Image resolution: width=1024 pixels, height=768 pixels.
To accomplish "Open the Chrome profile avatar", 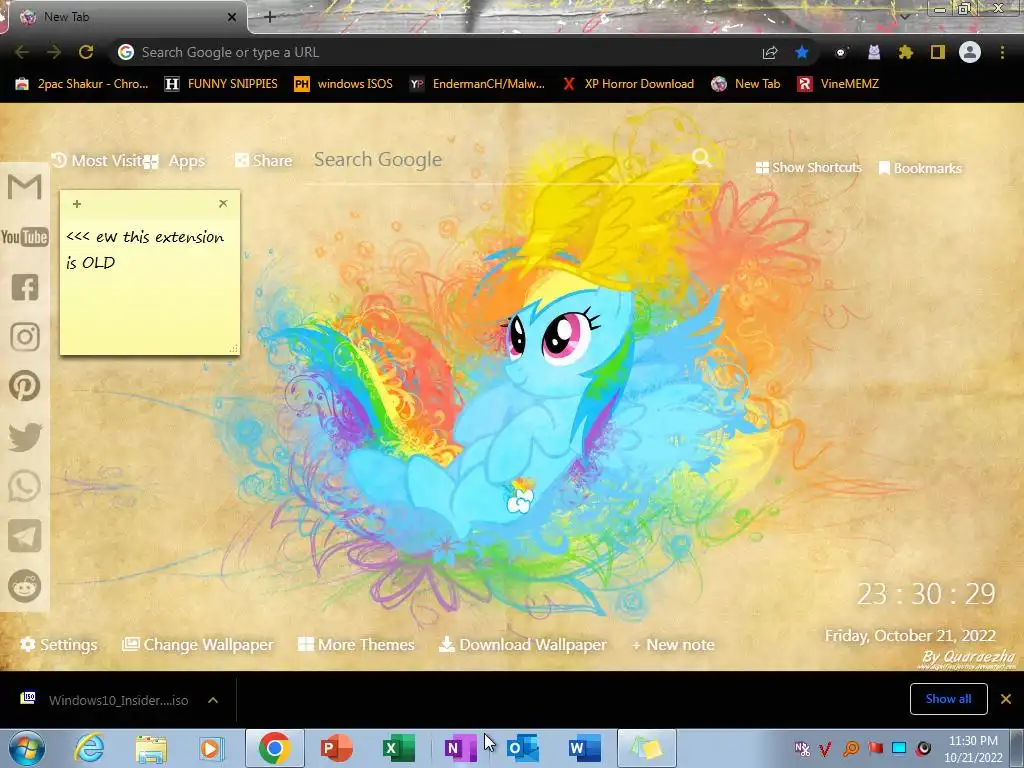I will (x=970, y=52).
